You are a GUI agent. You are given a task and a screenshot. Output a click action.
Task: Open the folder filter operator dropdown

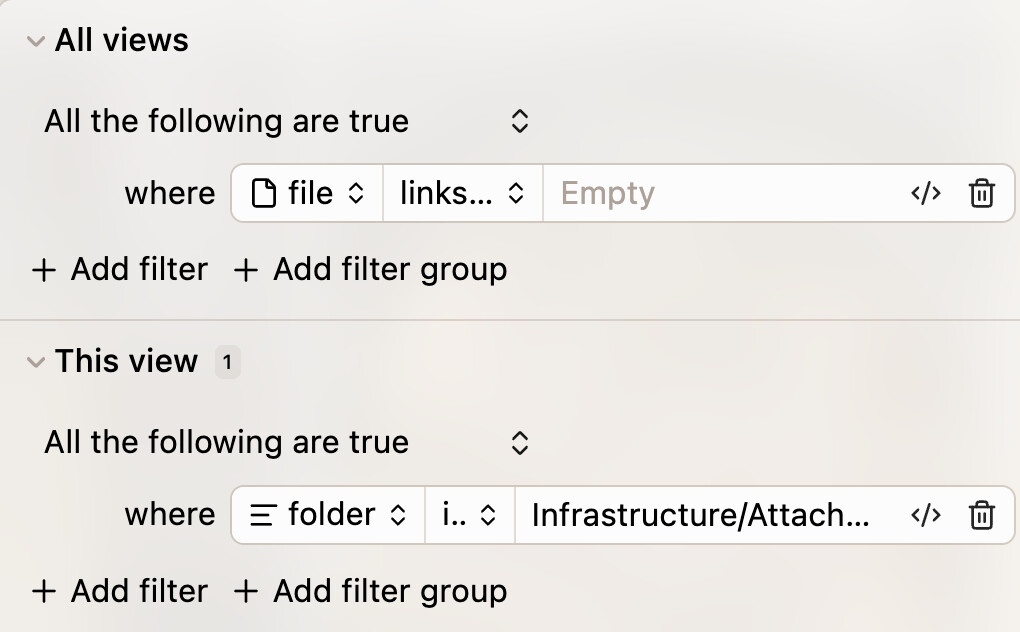(470, 514)
